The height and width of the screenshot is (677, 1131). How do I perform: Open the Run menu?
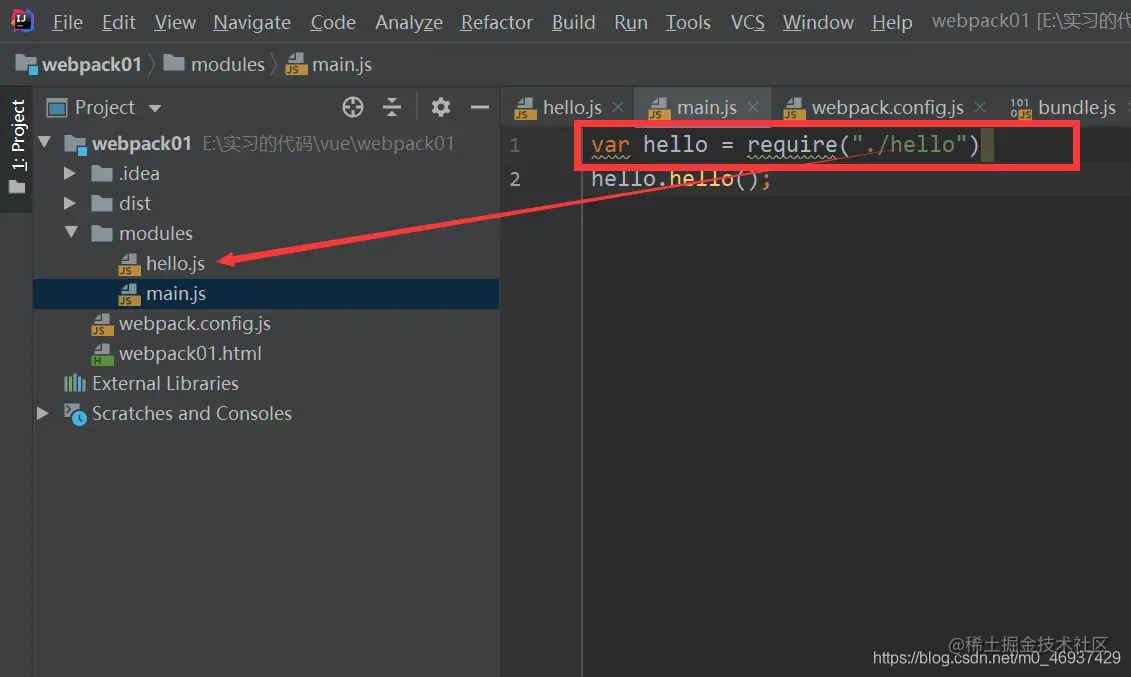click(630, 22)
